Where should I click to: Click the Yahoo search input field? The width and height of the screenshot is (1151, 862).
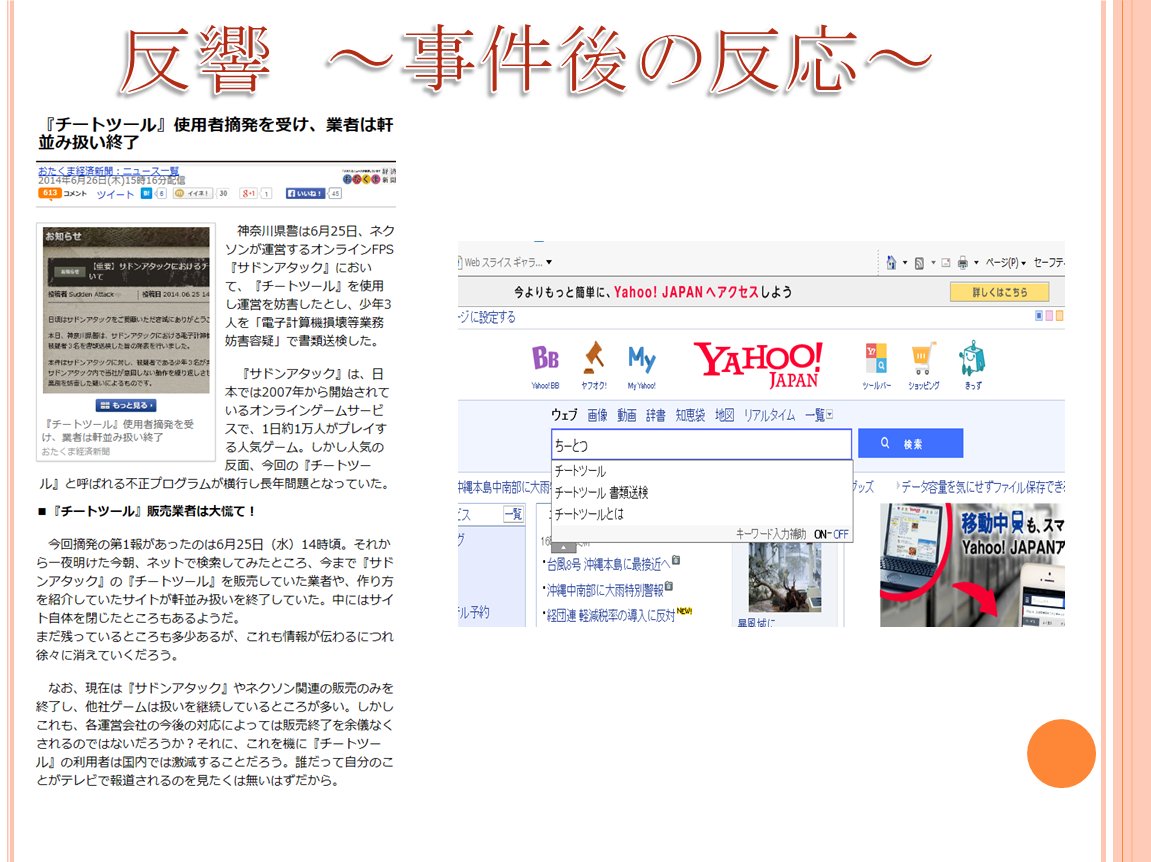pyautogui.click(x=701, y=444)
